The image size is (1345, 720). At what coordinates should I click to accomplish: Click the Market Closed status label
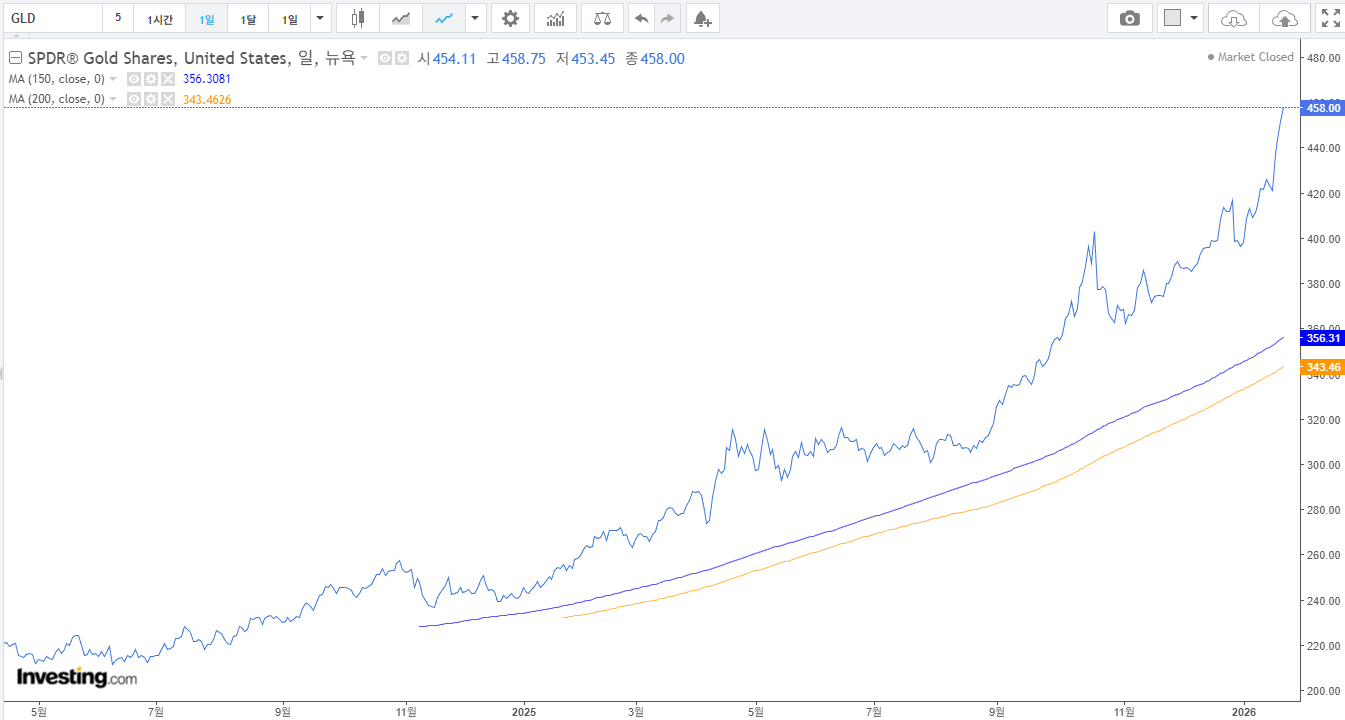coord(1250,57)
